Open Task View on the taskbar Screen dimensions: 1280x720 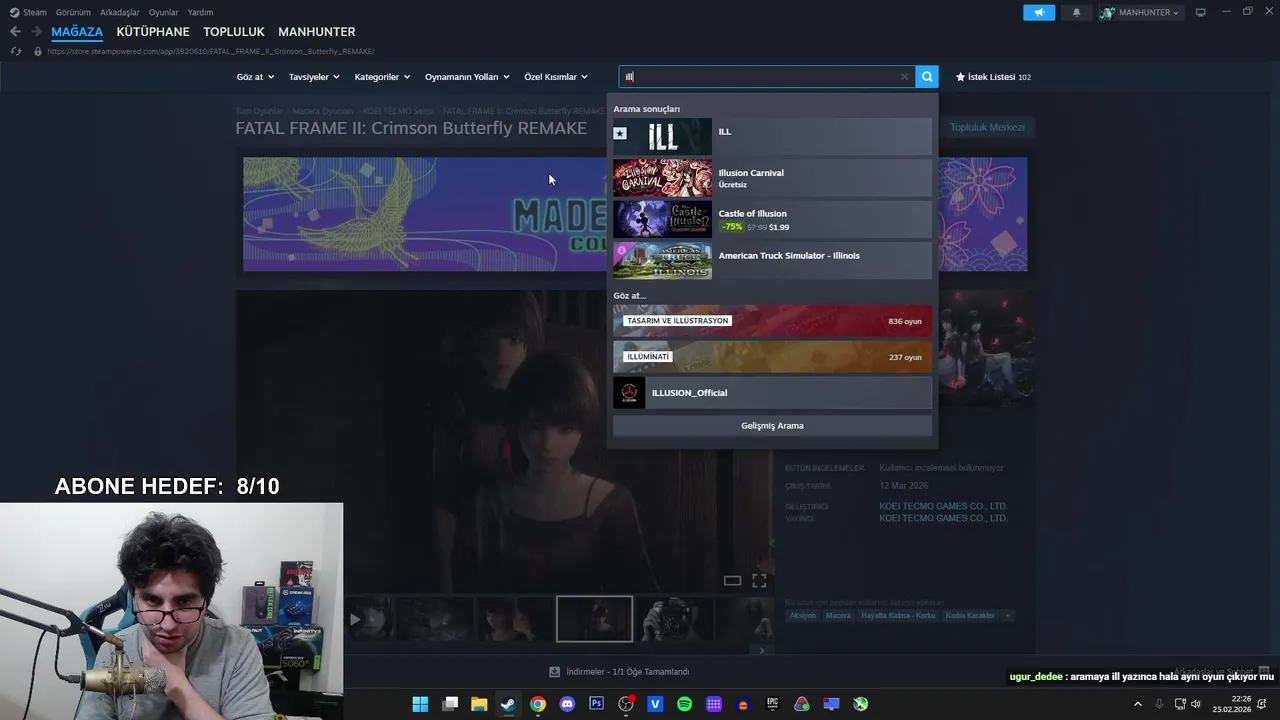[450, 704]
